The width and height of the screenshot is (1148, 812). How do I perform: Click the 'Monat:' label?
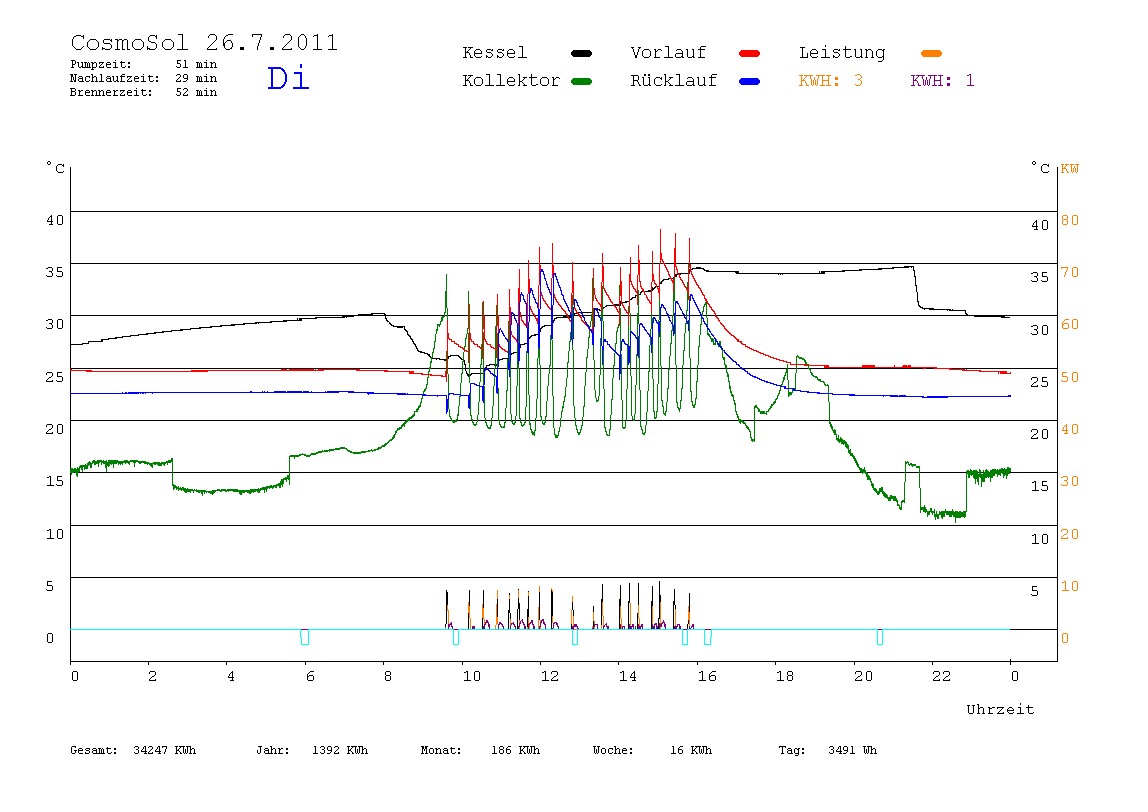click(441, 750)
